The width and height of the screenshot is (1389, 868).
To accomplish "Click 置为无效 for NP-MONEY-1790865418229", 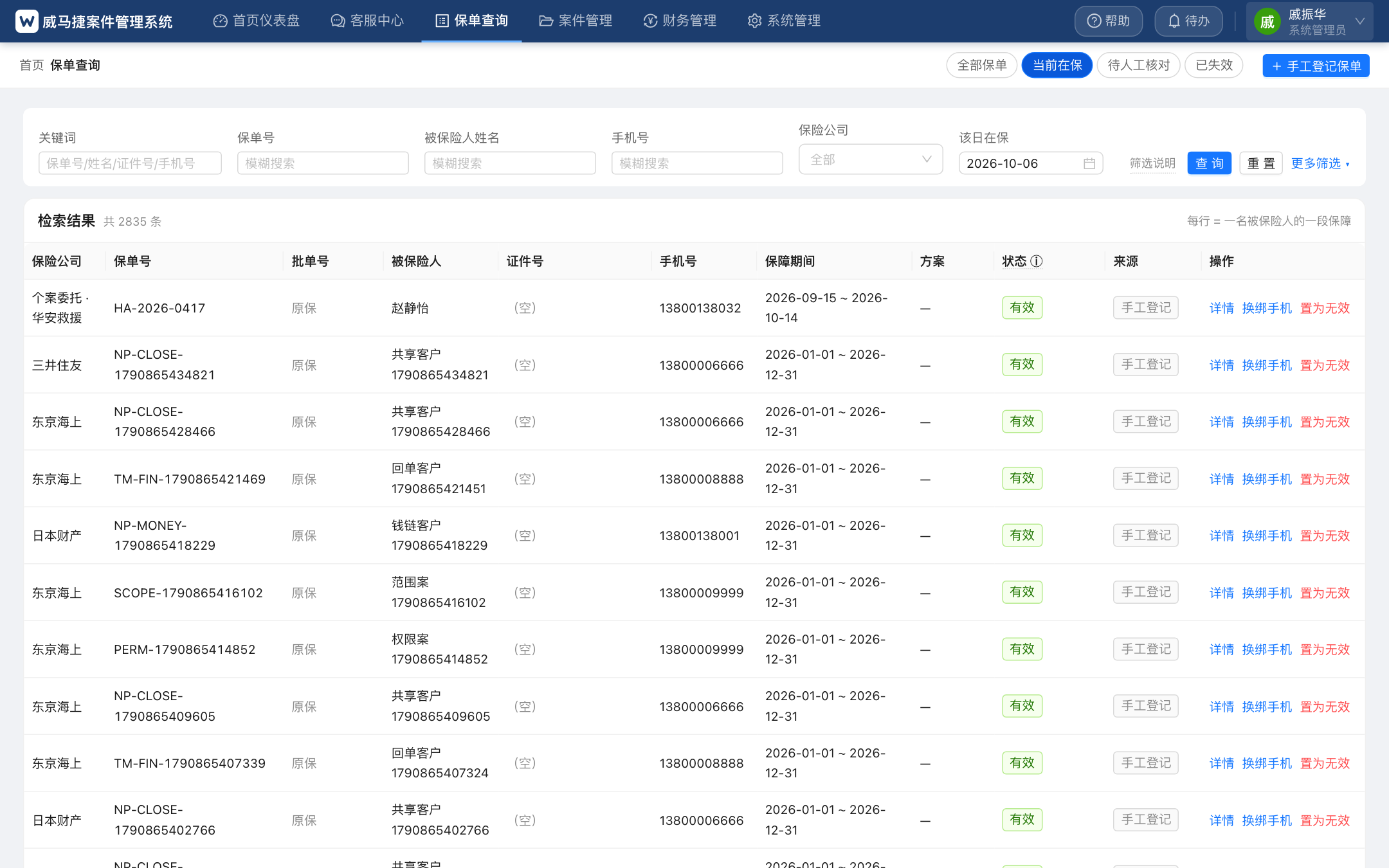I will [x=1325, y=536].
